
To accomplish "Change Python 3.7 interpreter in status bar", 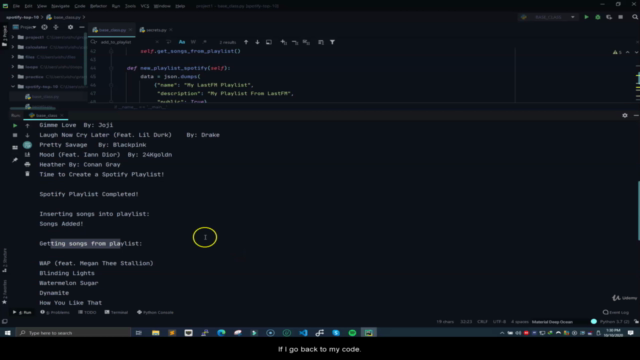I will pos(614,322).
